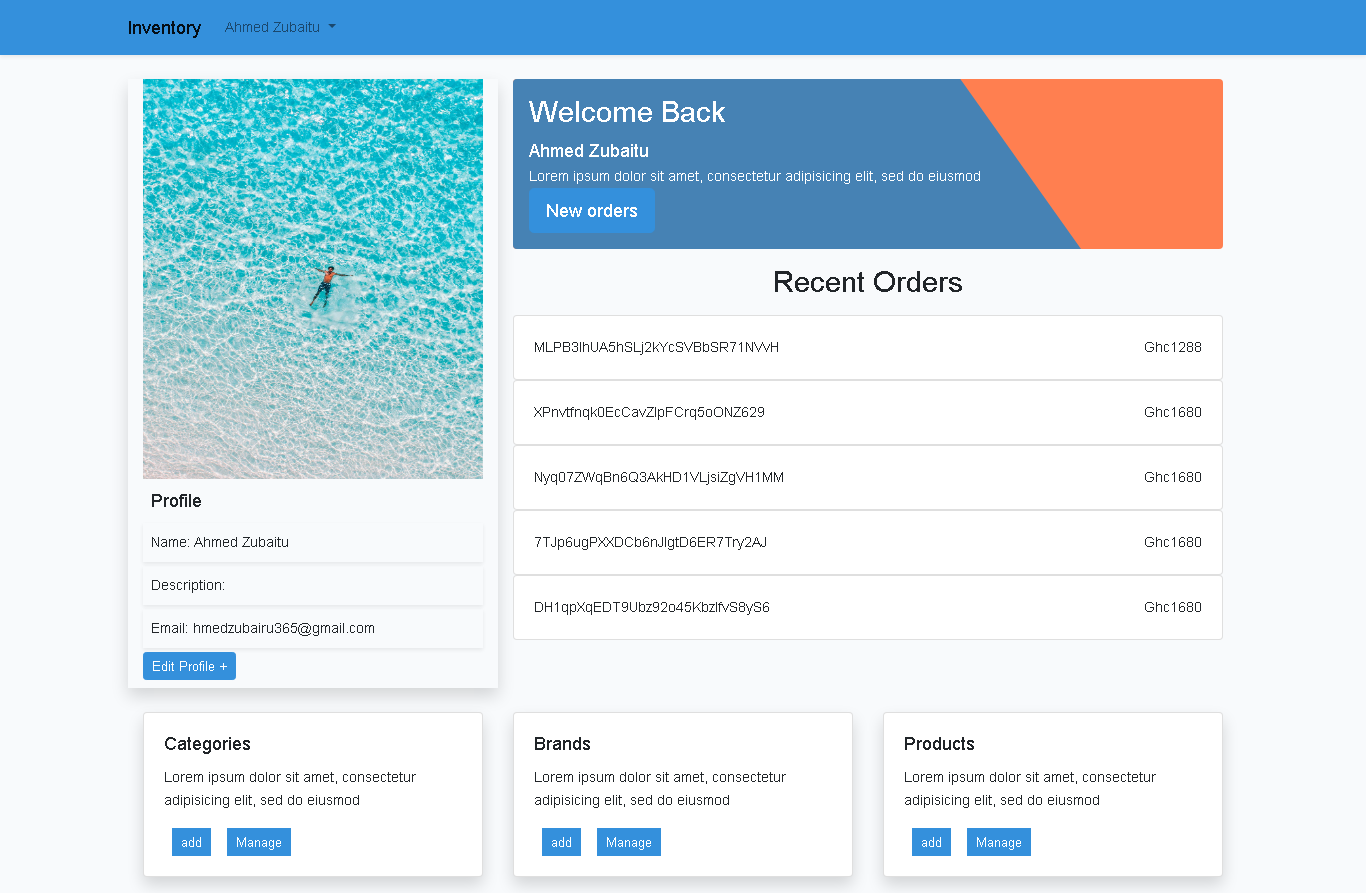
Task: Click the Description: profile row
Action: pos(313,585)
